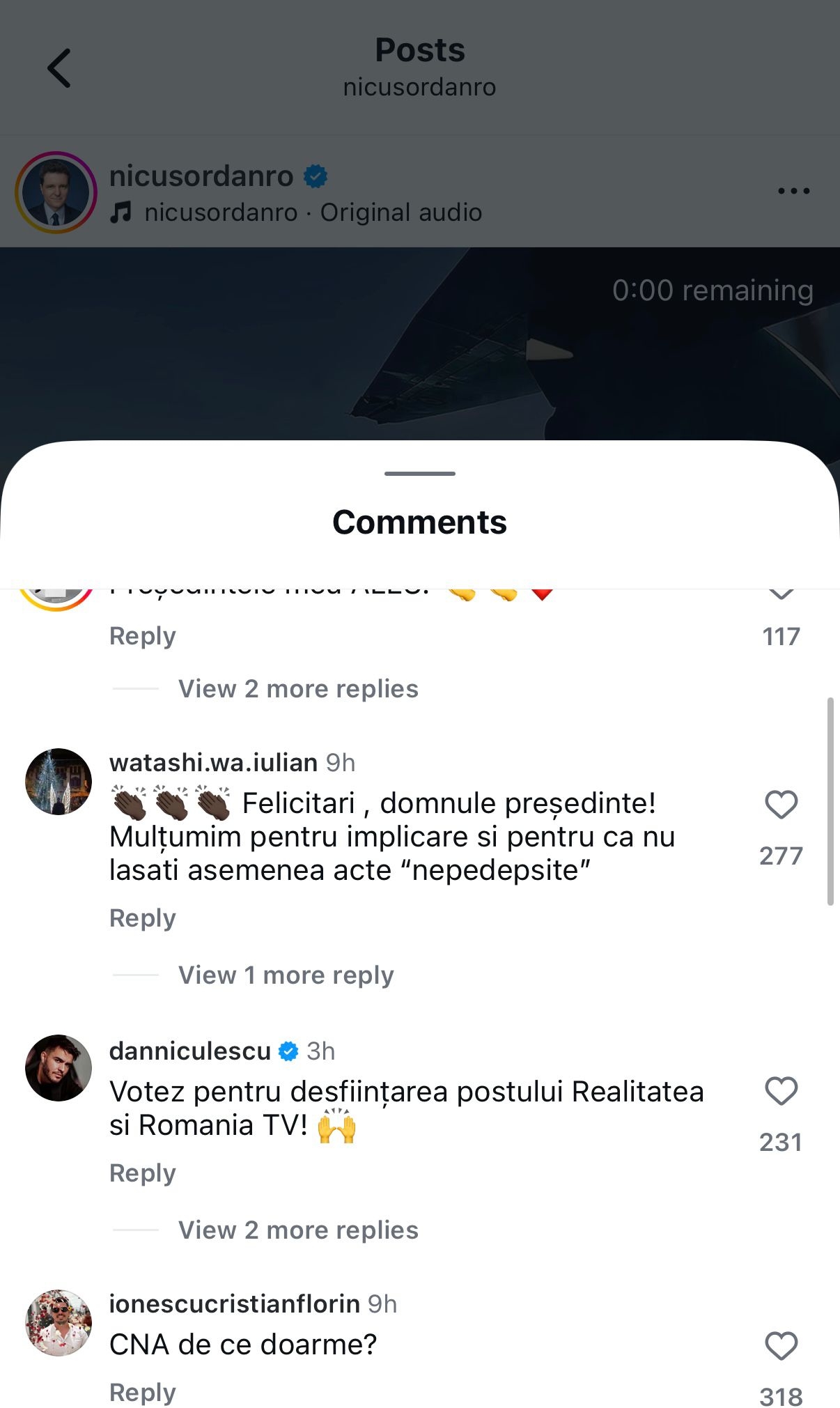Tap nicusordanro's verified badge
The width and height of the screenshot is (840, 1408).
[316, 176]
